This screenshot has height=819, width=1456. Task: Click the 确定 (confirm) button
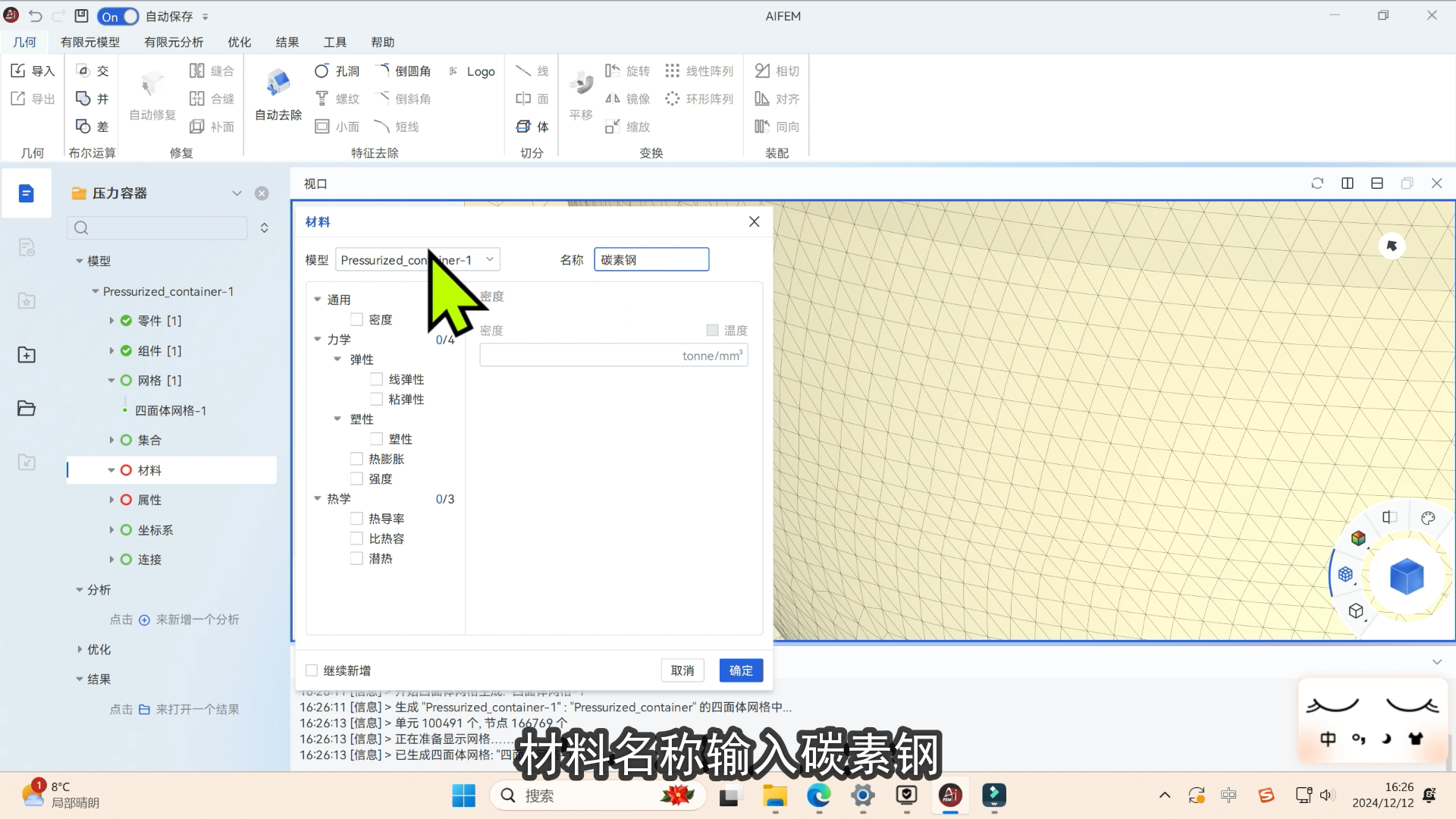[741, 670]
